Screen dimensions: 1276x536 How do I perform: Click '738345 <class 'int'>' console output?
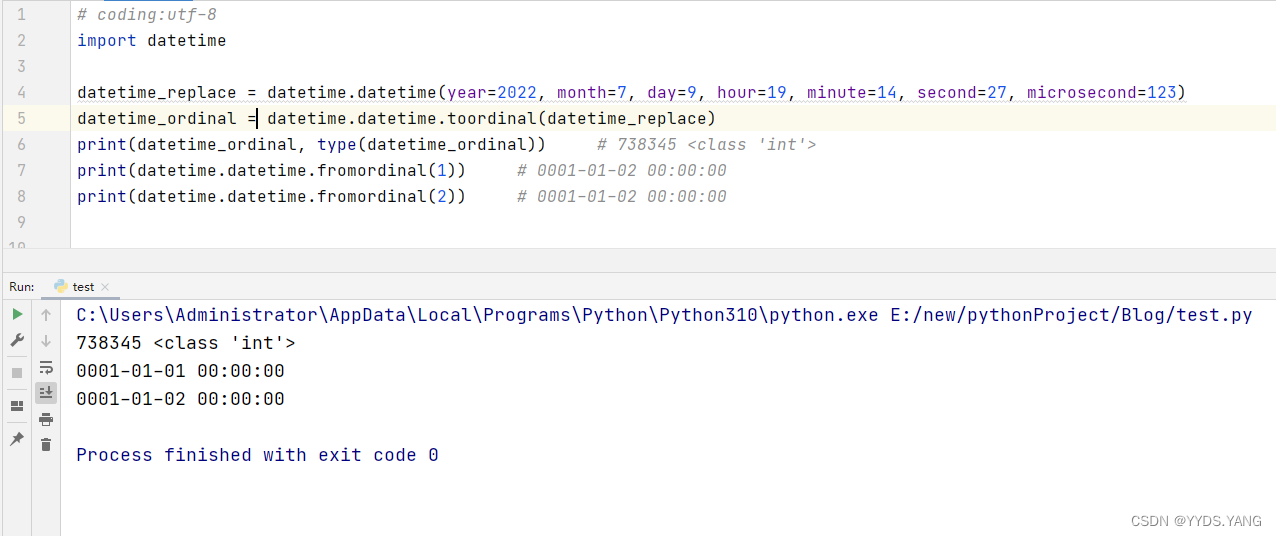tap(186, 343)
